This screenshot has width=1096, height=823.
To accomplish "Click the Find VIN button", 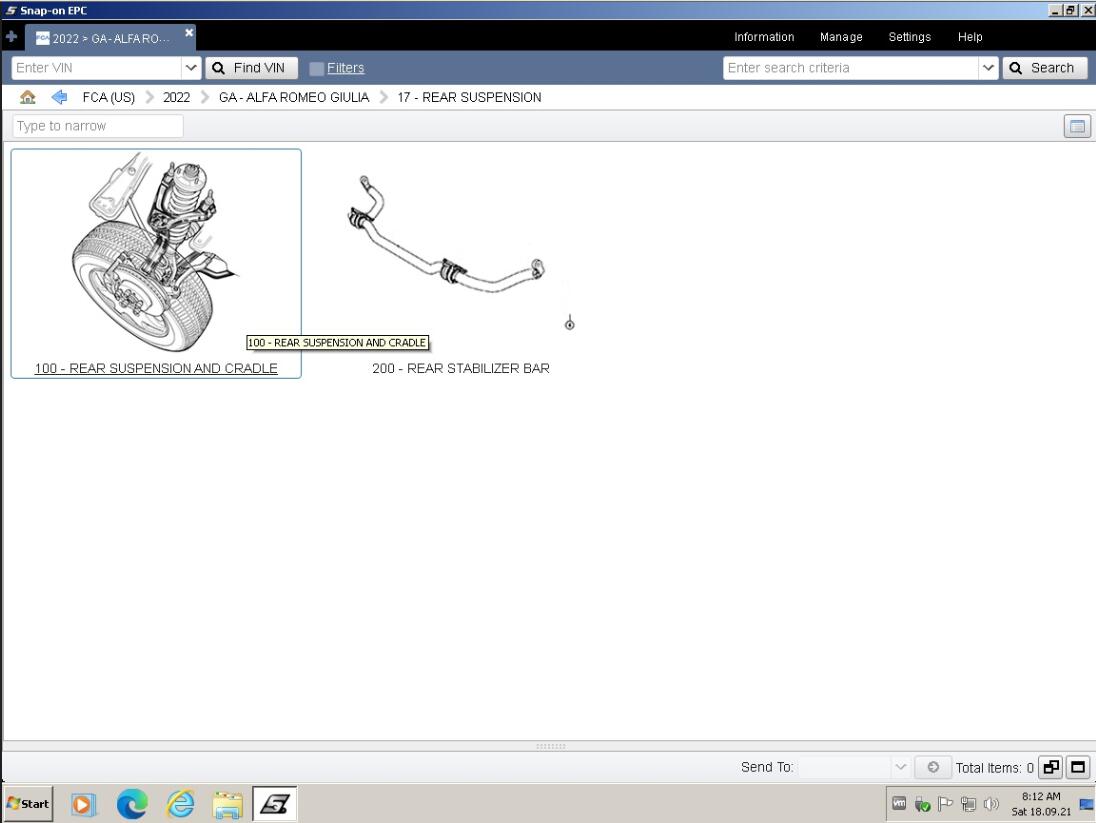I will point(252,68).
